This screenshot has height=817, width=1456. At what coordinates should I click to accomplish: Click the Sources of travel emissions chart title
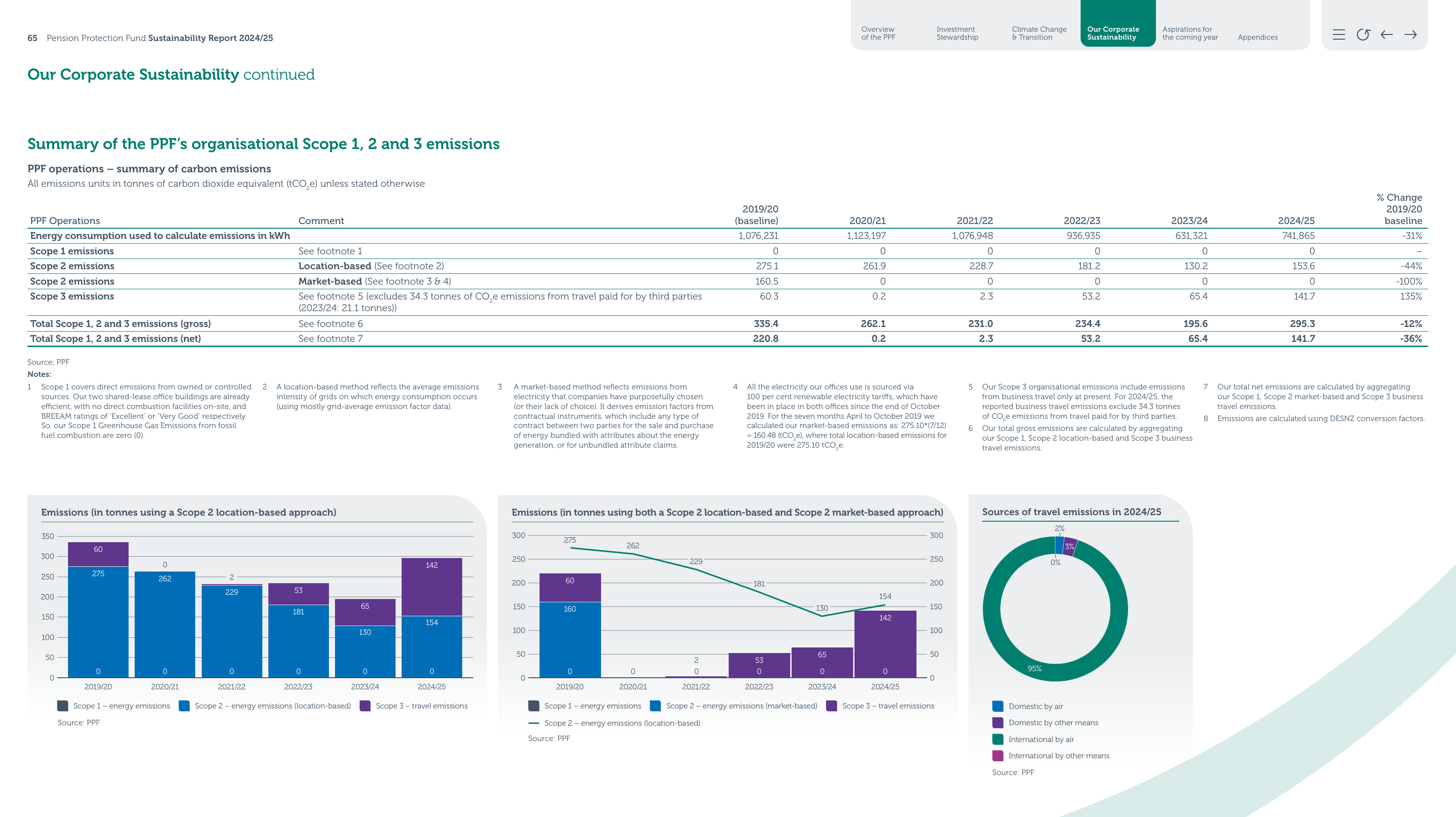pyautogui.click(x=1072, y=512)
